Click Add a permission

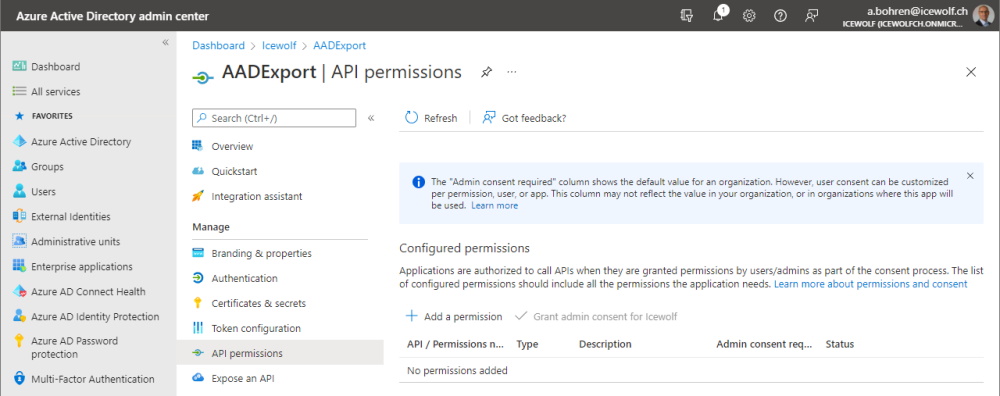coord(454,316)
